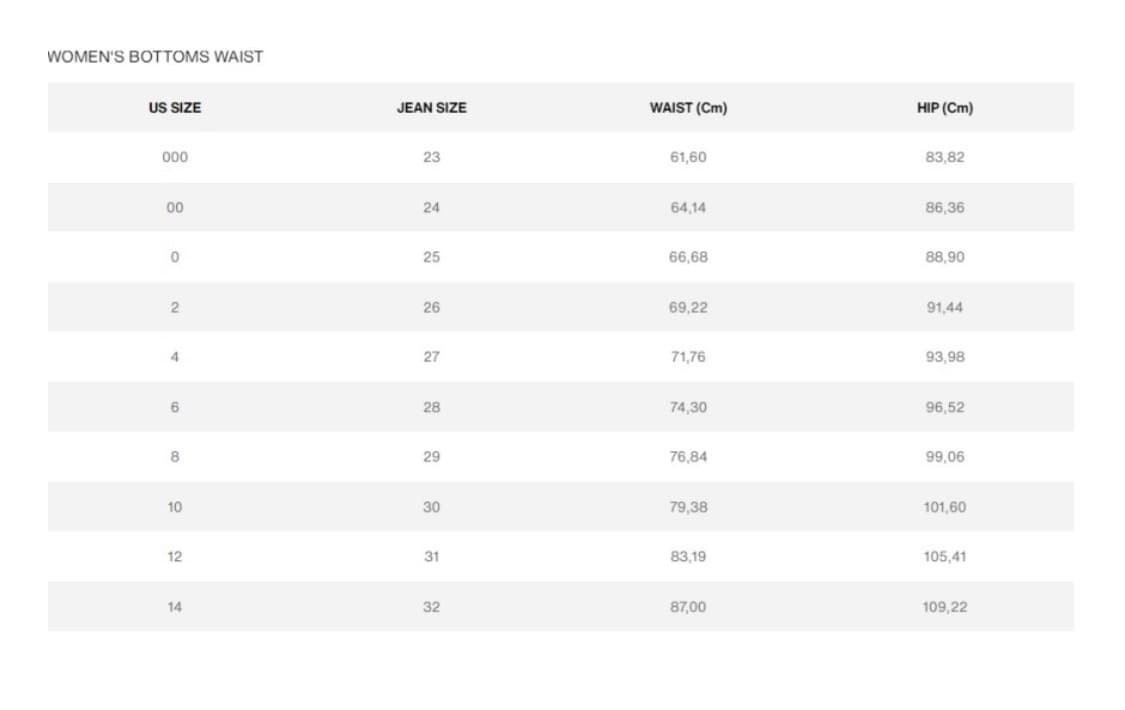Click the WAIST (Cm) column header
Viewport: 1125px width, 710px height.
[x=688, y=108]
